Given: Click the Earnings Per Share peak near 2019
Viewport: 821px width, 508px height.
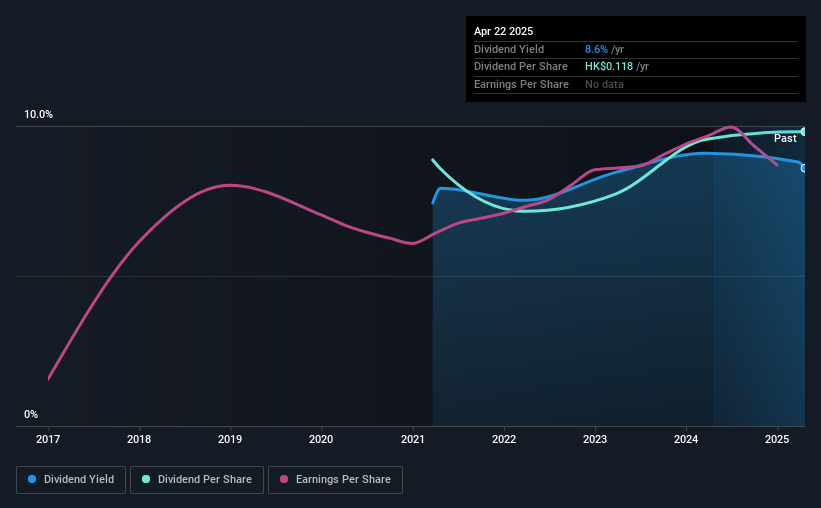Looking at the screenshot, I should pos(230,185).
